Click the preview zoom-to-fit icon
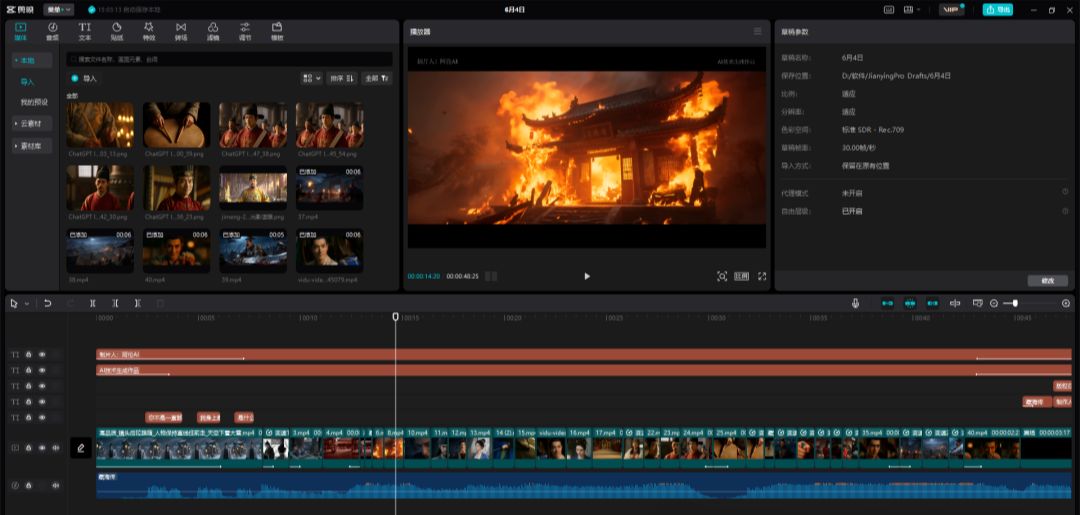 (722, 276)
